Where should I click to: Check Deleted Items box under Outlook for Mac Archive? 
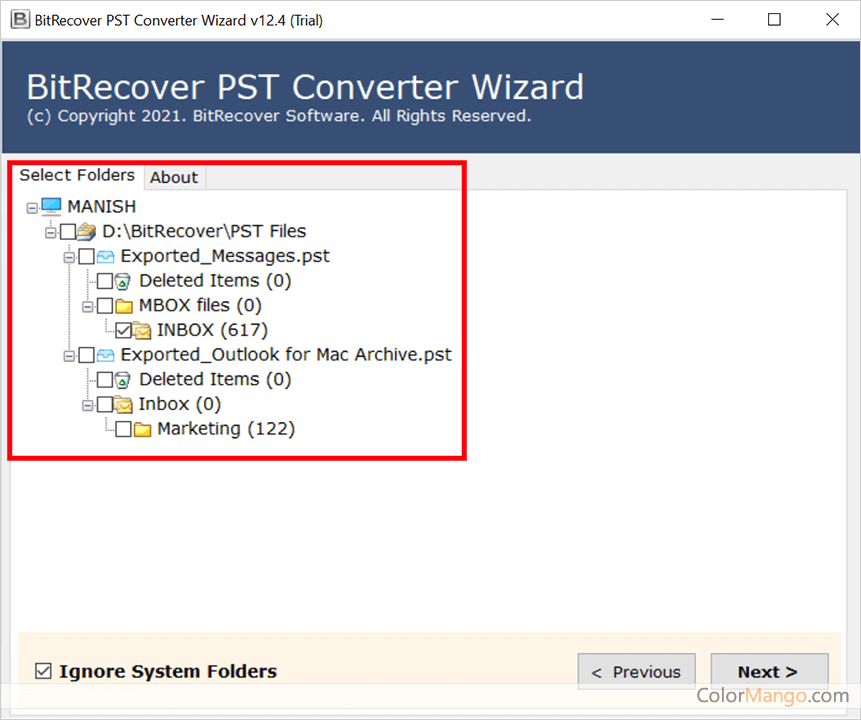[104, 380]
